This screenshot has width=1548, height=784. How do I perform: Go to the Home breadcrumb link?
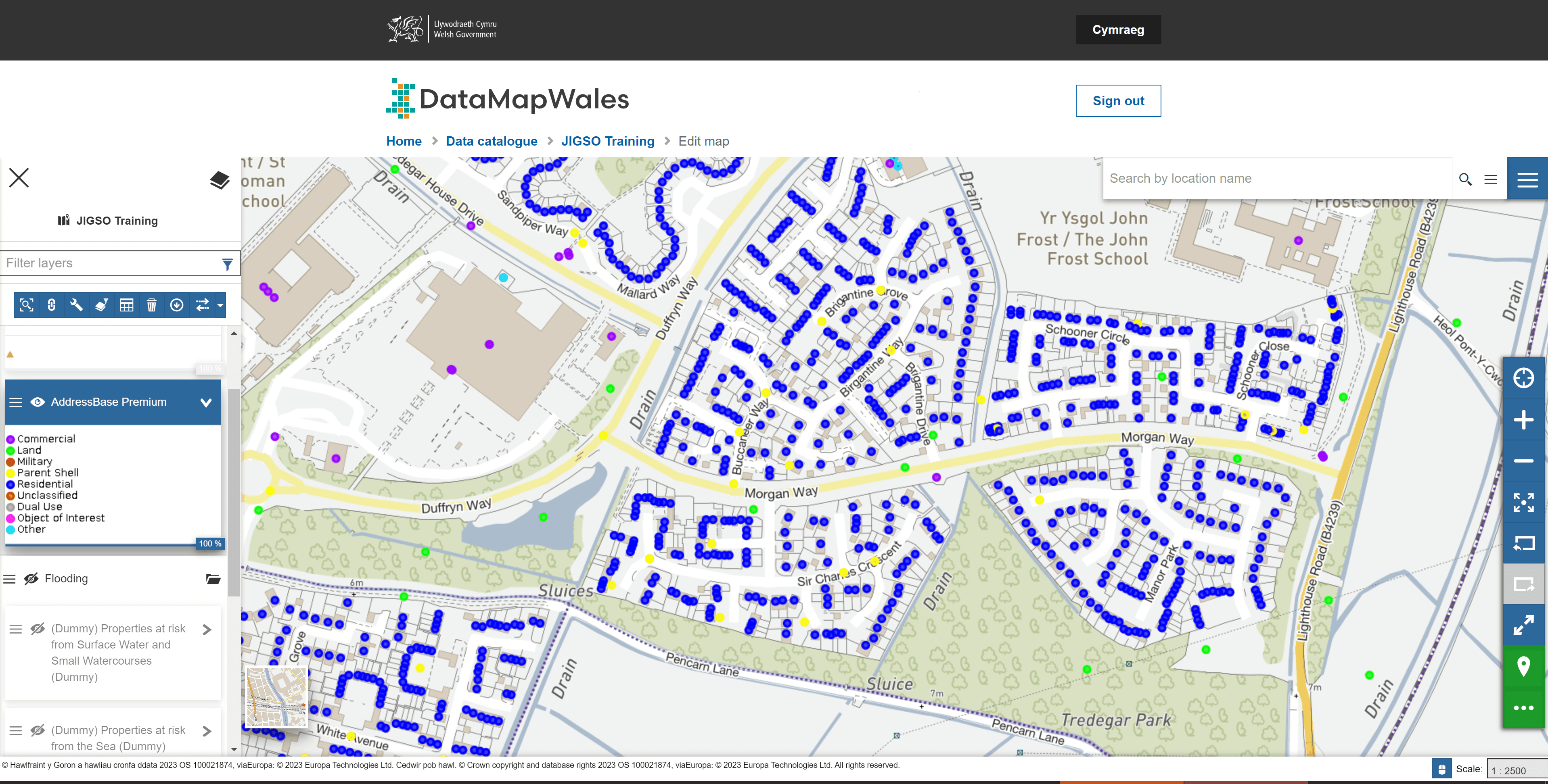pyautogui.click(x=404, y=141)
